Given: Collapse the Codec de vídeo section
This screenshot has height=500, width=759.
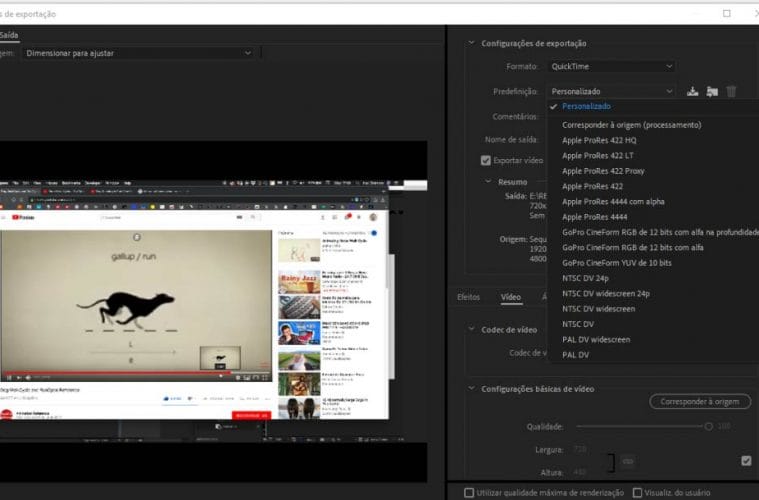Looking at the screenshot, I should pos(472,328).
